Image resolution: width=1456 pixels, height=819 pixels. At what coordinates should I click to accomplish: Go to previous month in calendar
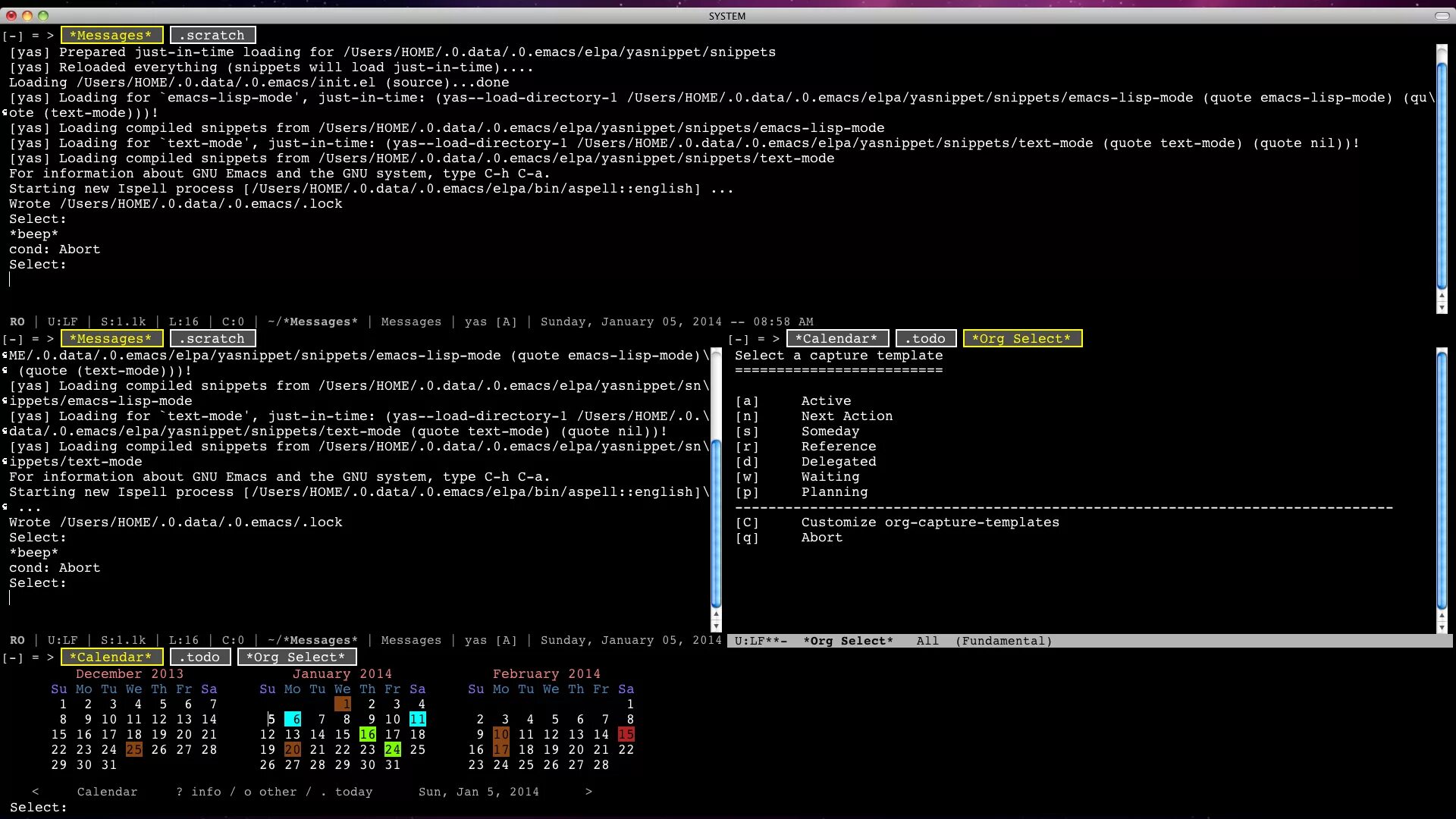[x=35, y=792]
